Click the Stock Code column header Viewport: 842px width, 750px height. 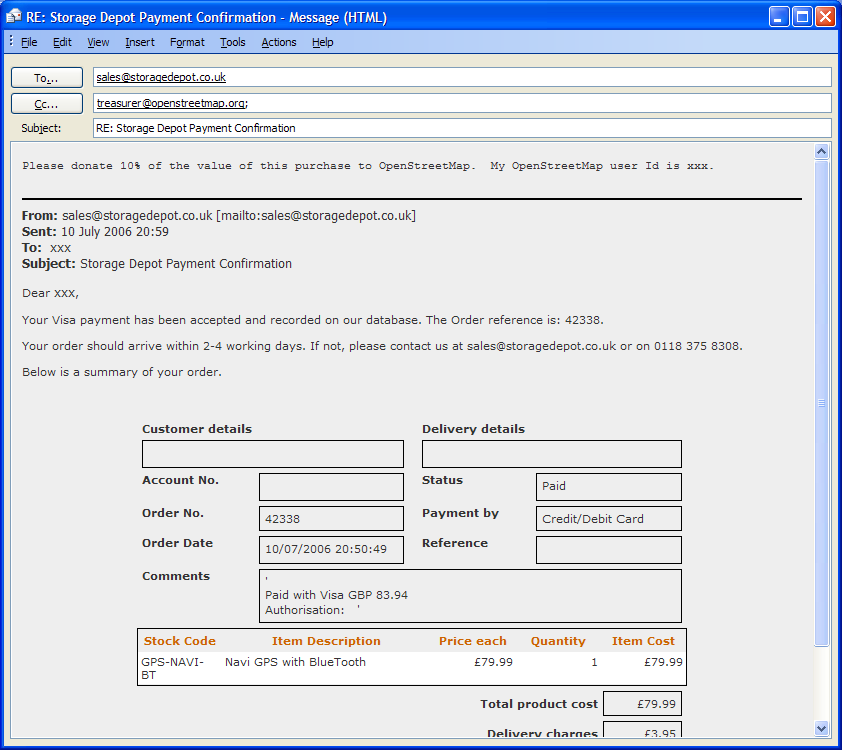(179, 641)
